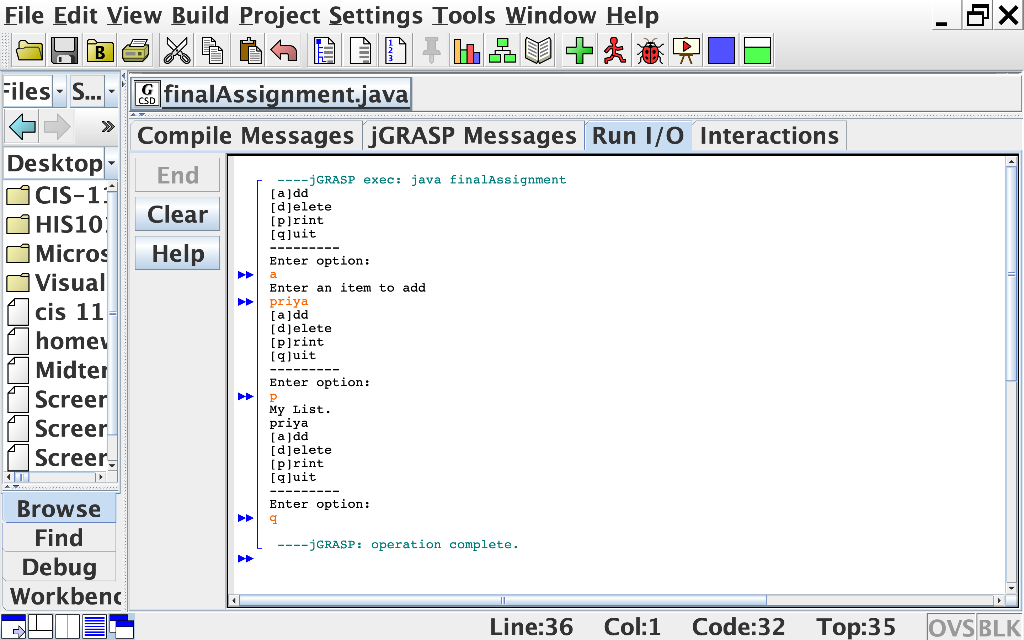The image size is (1024, 640).
Task: Open the UML diagram icon in the toolbar
Action: click(x=501, y=50)
